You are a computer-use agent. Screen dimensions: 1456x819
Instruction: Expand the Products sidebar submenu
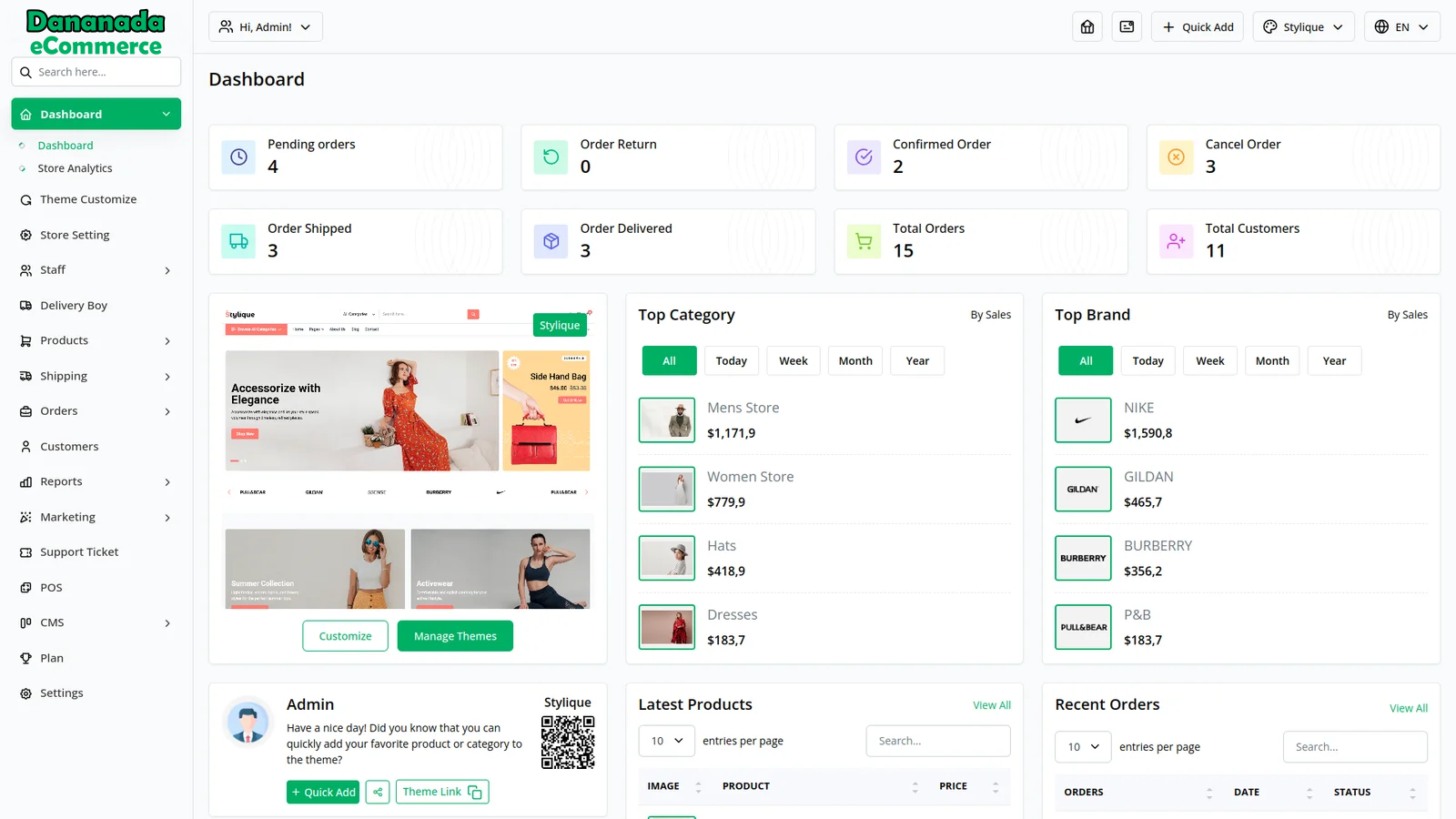(x=96, y=340)
